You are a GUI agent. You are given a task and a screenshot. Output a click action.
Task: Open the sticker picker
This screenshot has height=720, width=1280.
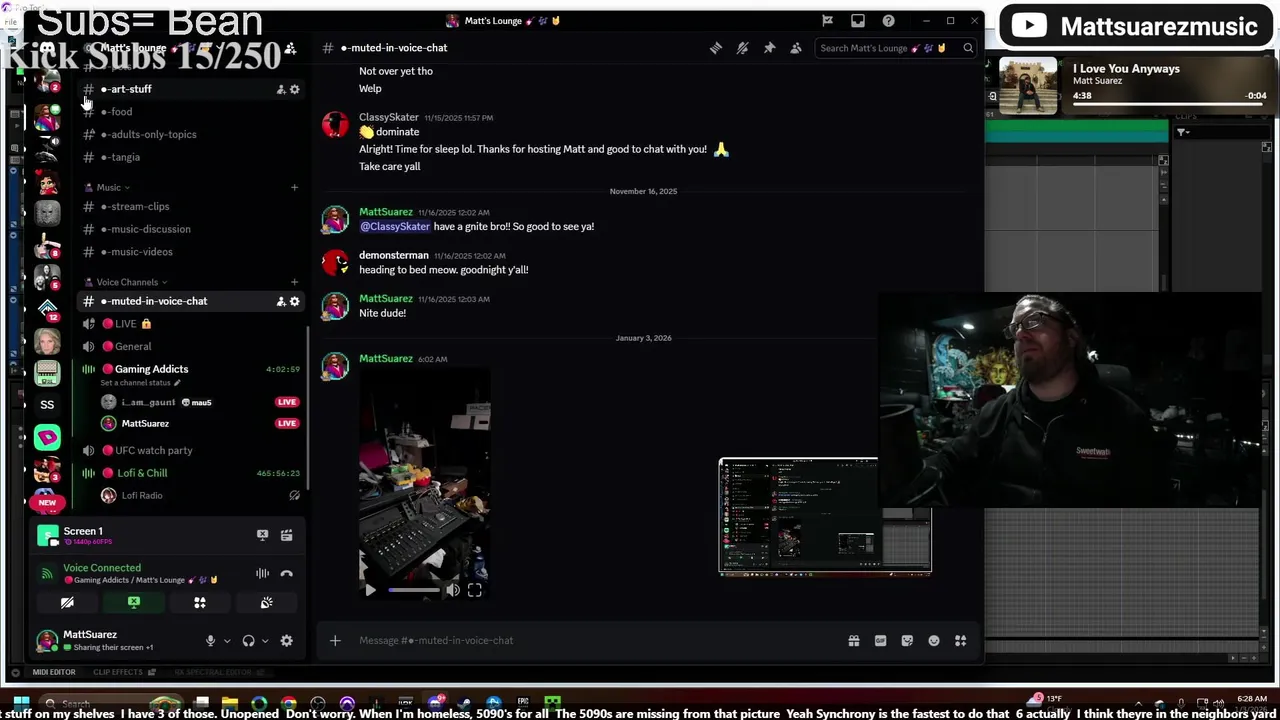907,641
